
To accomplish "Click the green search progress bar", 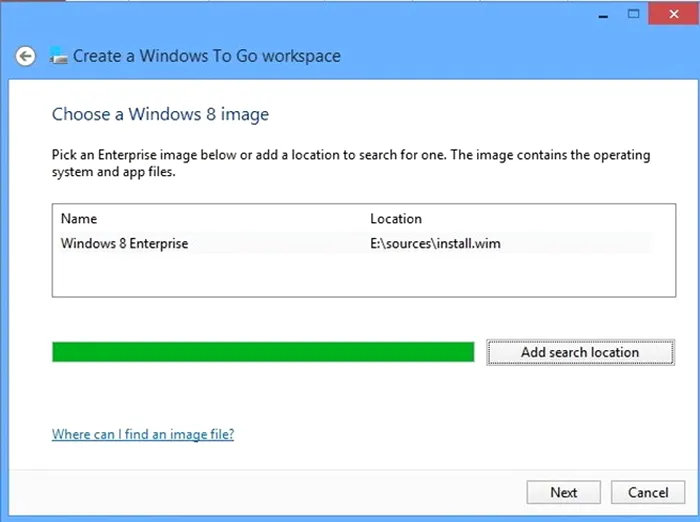I will pyautogui.click(x=263, y=352).
